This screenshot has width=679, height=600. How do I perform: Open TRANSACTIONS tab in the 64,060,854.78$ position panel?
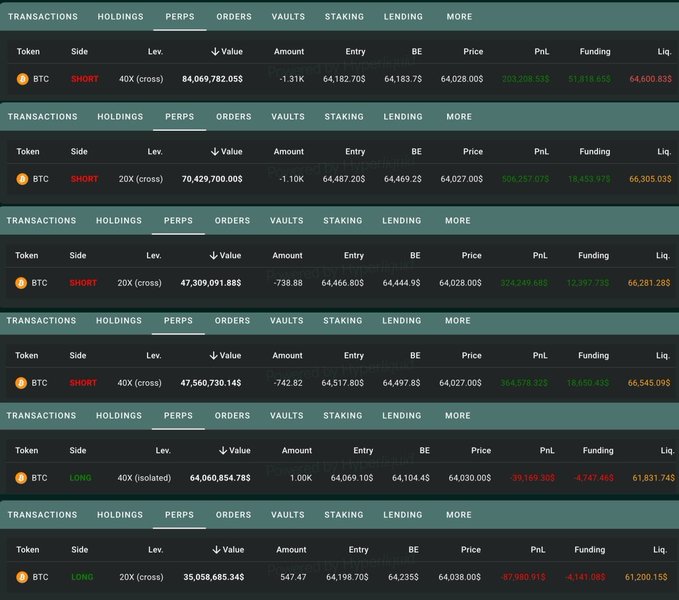click(41, 416)
